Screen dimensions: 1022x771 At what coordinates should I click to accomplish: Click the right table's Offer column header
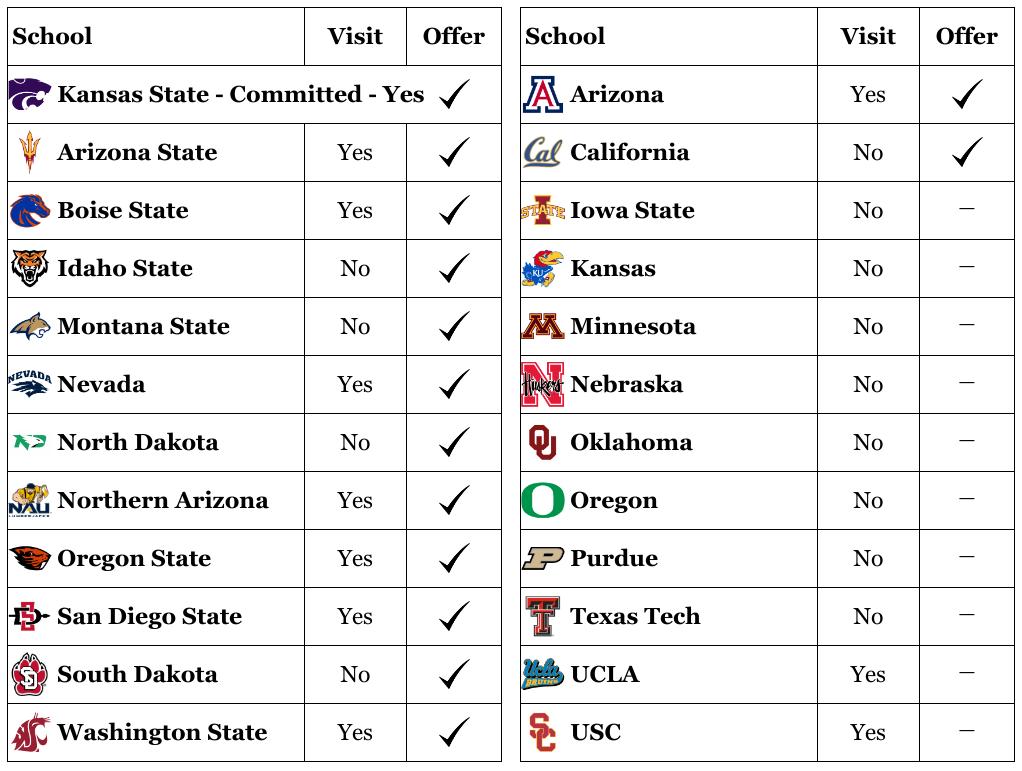point(966,37)
